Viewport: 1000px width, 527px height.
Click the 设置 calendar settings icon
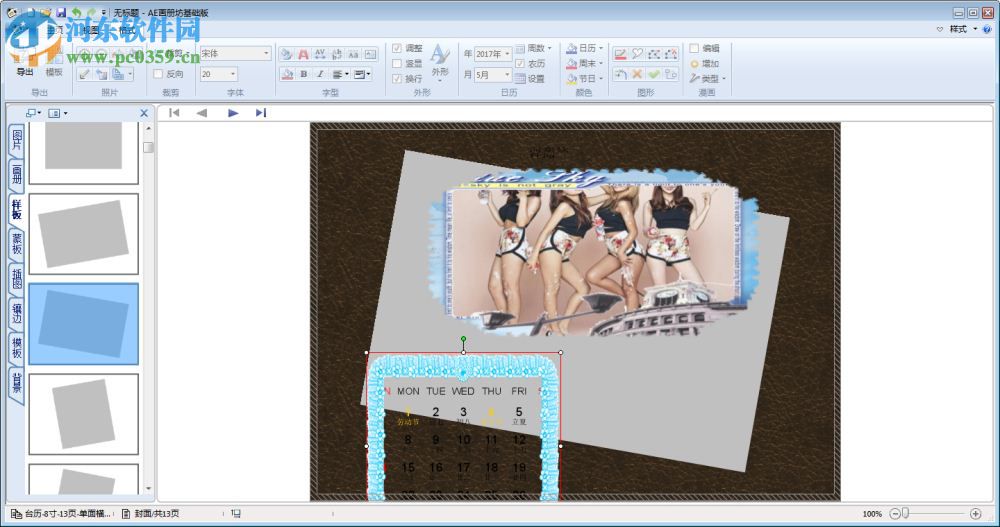pyautogui.click(x=530, y=78)
